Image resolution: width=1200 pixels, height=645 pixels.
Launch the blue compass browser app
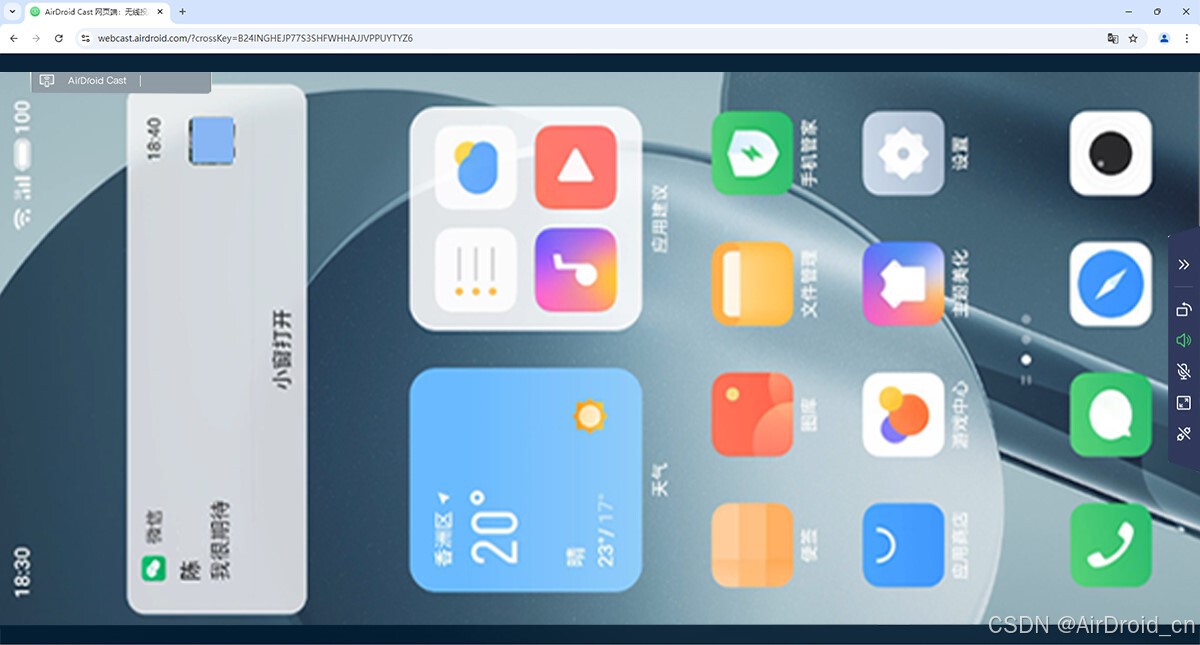point(1111,284)
